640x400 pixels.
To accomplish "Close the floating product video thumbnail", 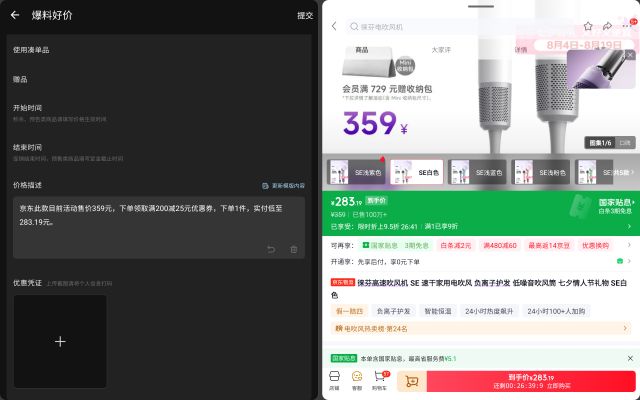I will (x=630, y=55).
